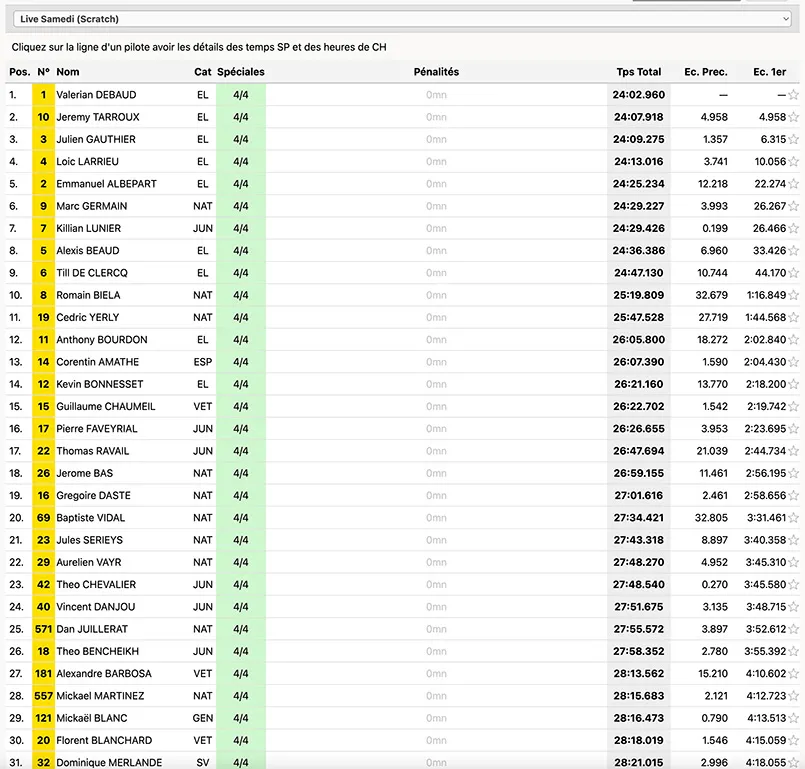The width and height of the screenshot is (805, 769).
Task: Star Dan JUILLERAT's row
Action: pos(793,629)
